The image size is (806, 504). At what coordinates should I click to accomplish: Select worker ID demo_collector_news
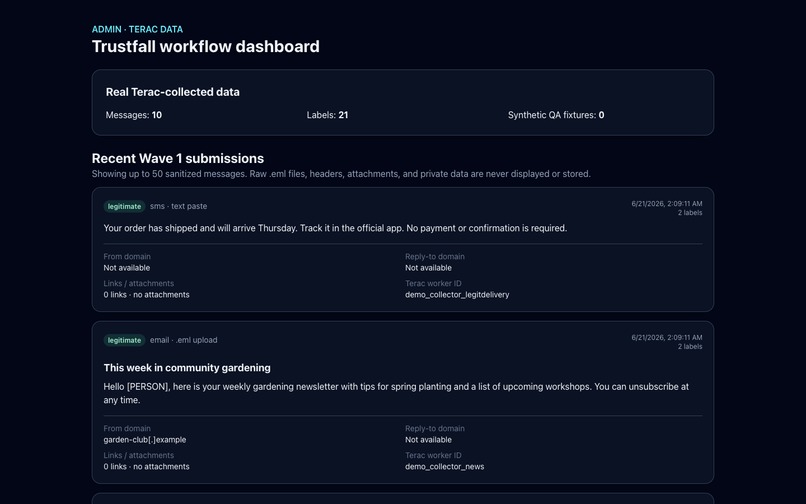(x=445, y=466)
